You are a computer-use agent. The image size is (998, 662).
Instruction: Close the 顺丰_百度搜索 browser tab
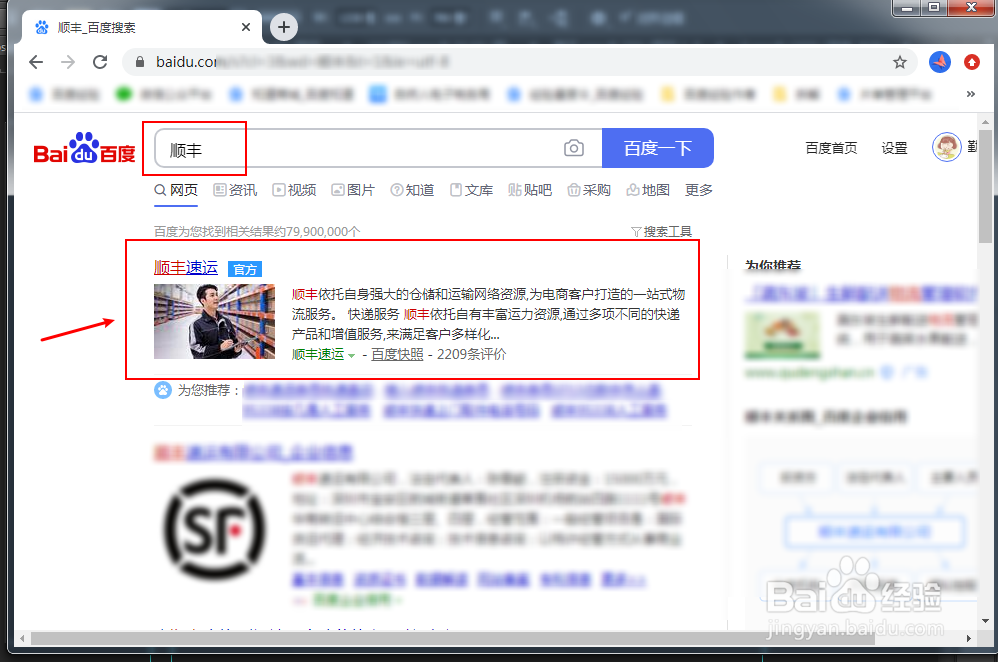(x=246, y=27)
